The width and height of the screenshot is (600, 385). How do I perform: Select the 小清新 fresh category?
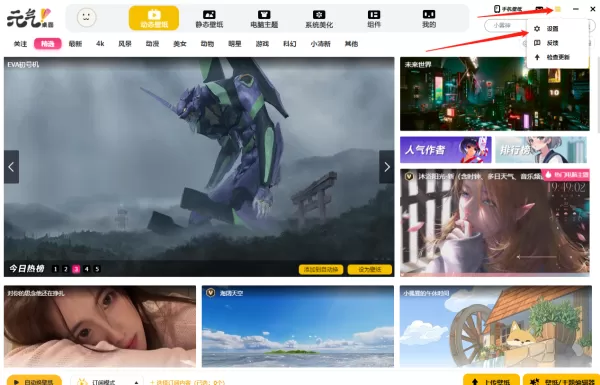(321, 44)
